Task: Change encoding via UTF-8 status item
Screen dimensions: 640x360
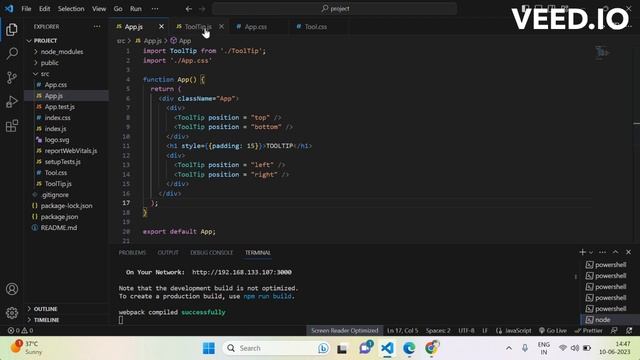Action: (x=466, y=331)
